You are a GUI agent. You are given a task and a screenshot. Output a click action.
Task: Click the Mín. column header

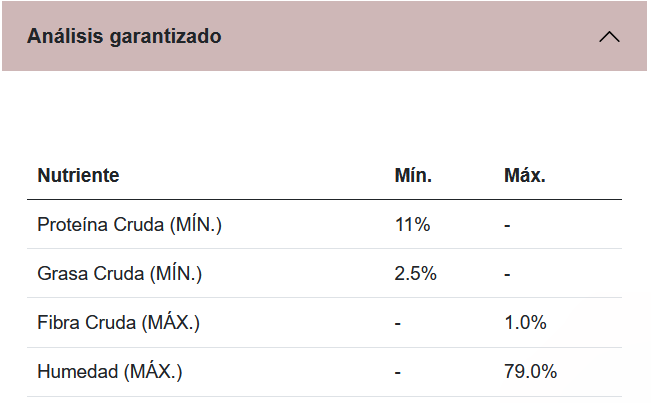pyautogui.click(x=413, y=176)
